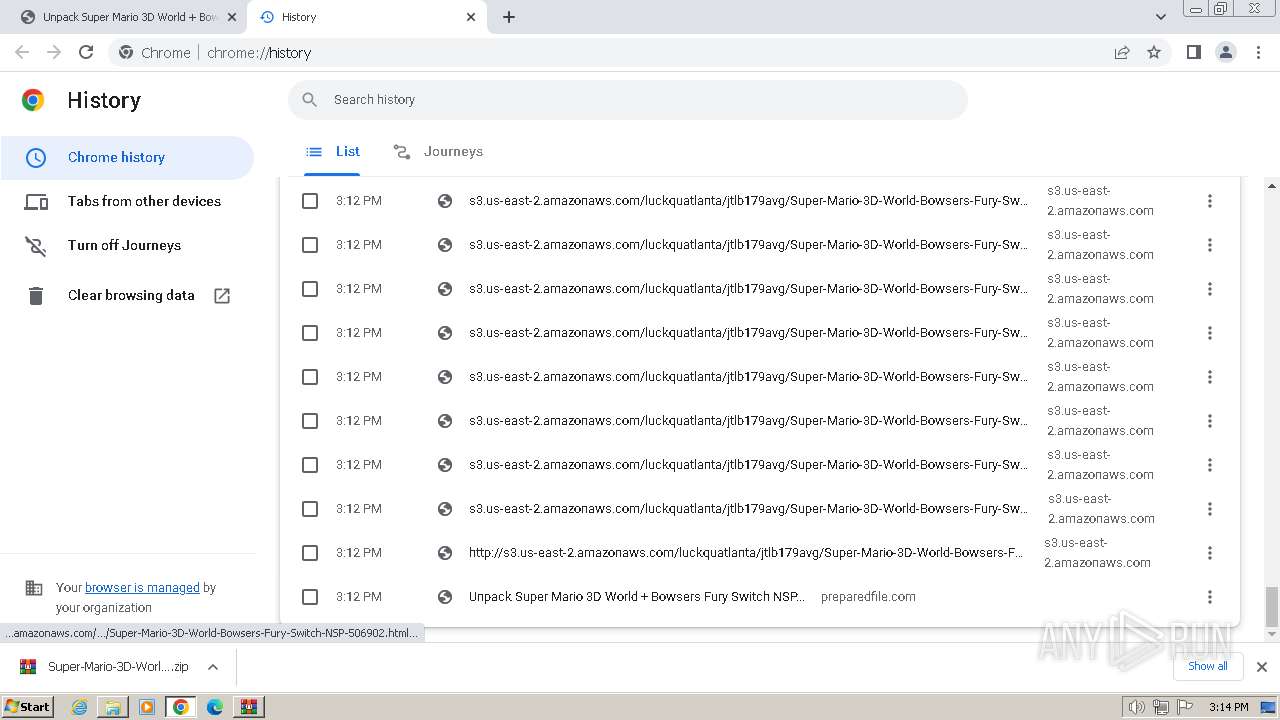Check the fifth amazonaws history entry checkbox

[x=310, y=377]
